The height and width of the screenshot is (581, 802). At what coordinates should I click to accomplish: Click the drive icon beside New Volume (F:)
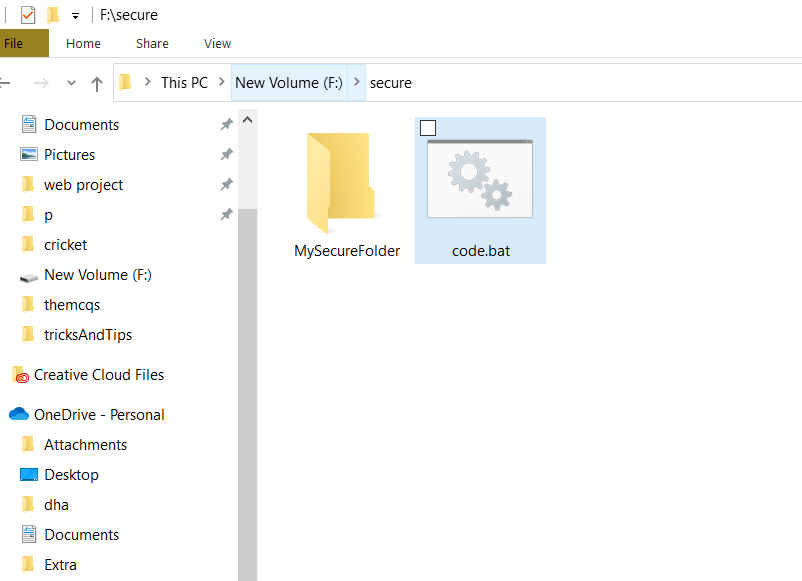click(29, 277)
